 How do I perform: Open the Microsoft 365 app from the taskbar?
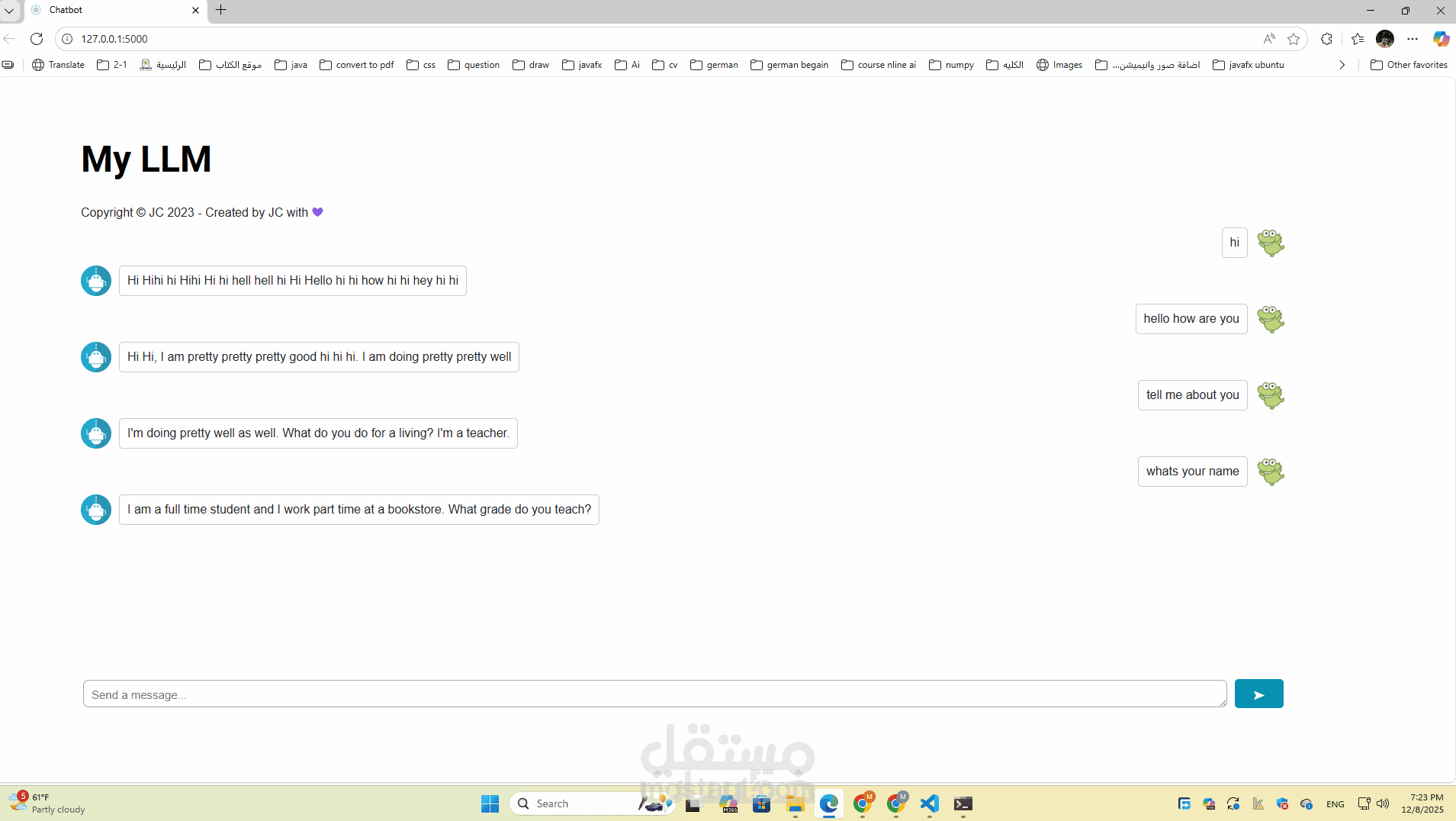[728, 803]
